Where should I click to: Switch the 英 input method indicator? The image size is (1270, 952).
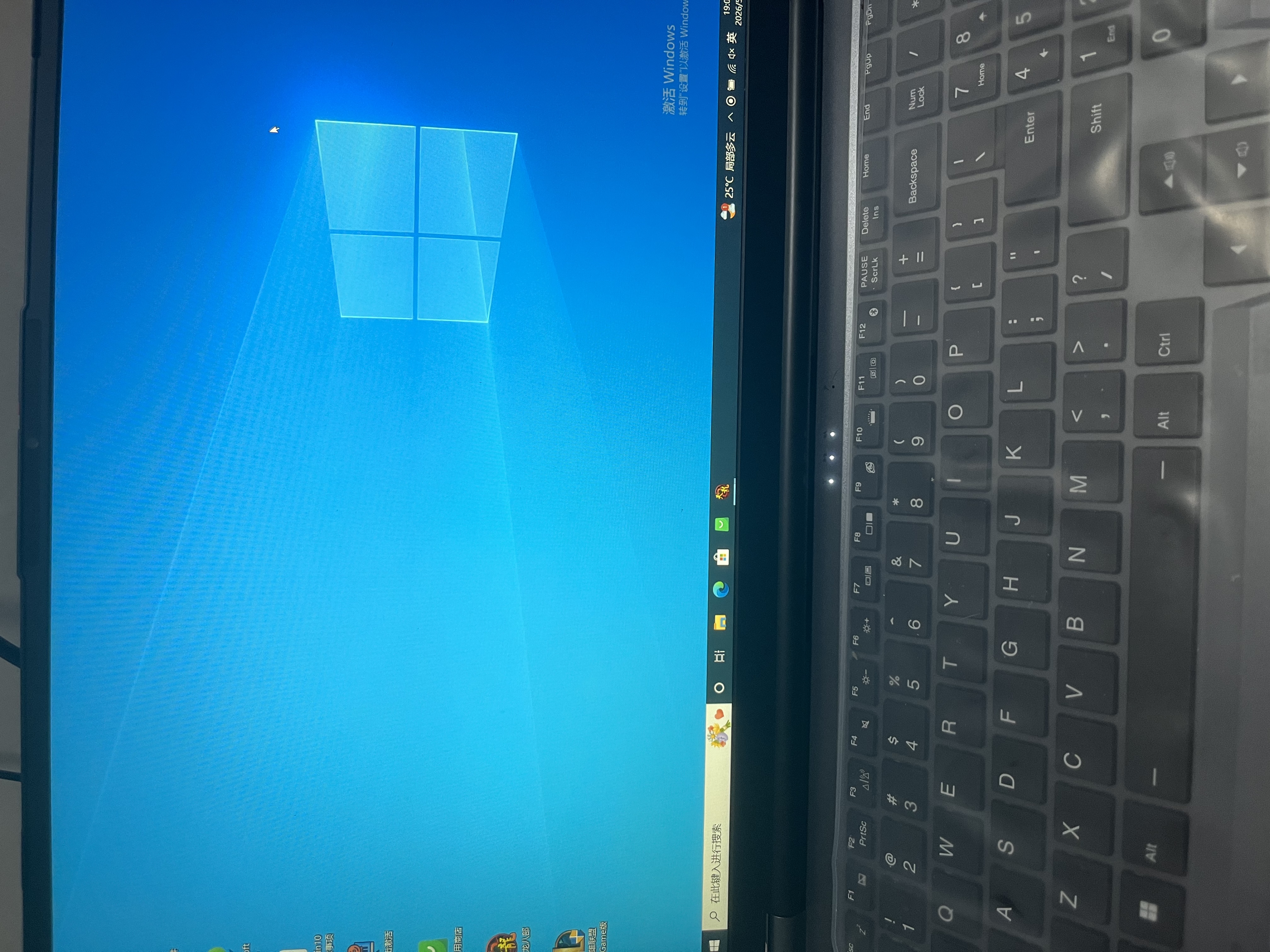coord(732,37)
